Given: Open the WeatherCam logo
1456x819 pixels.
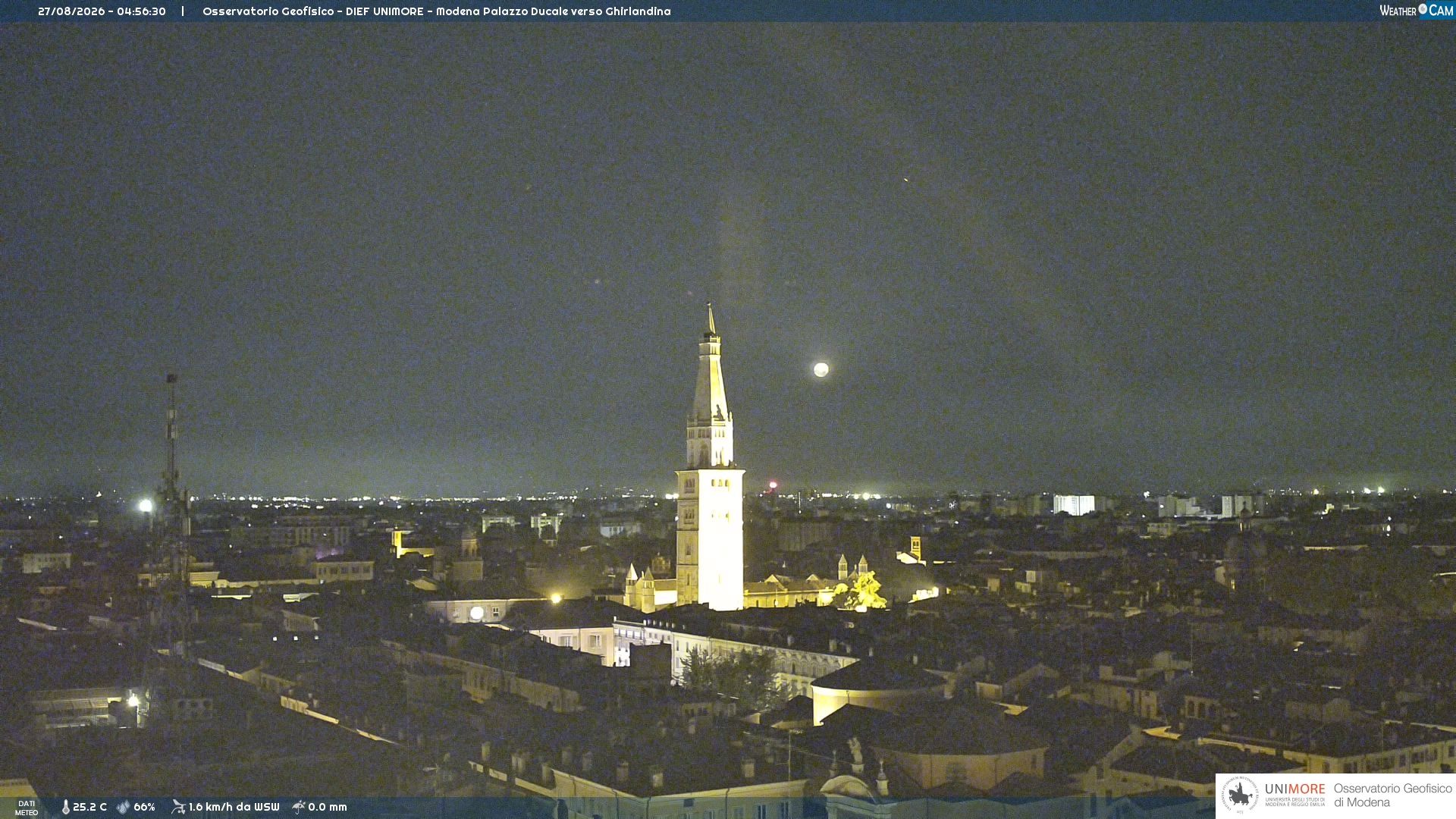Looking at the screenshot, I should coord(1416,11).
